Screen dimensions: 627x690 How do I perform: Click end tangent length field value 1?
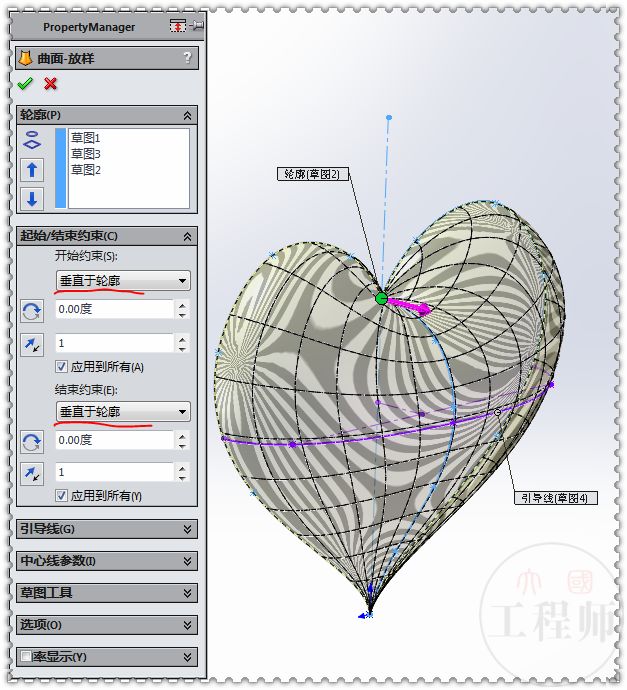(115, 472)
